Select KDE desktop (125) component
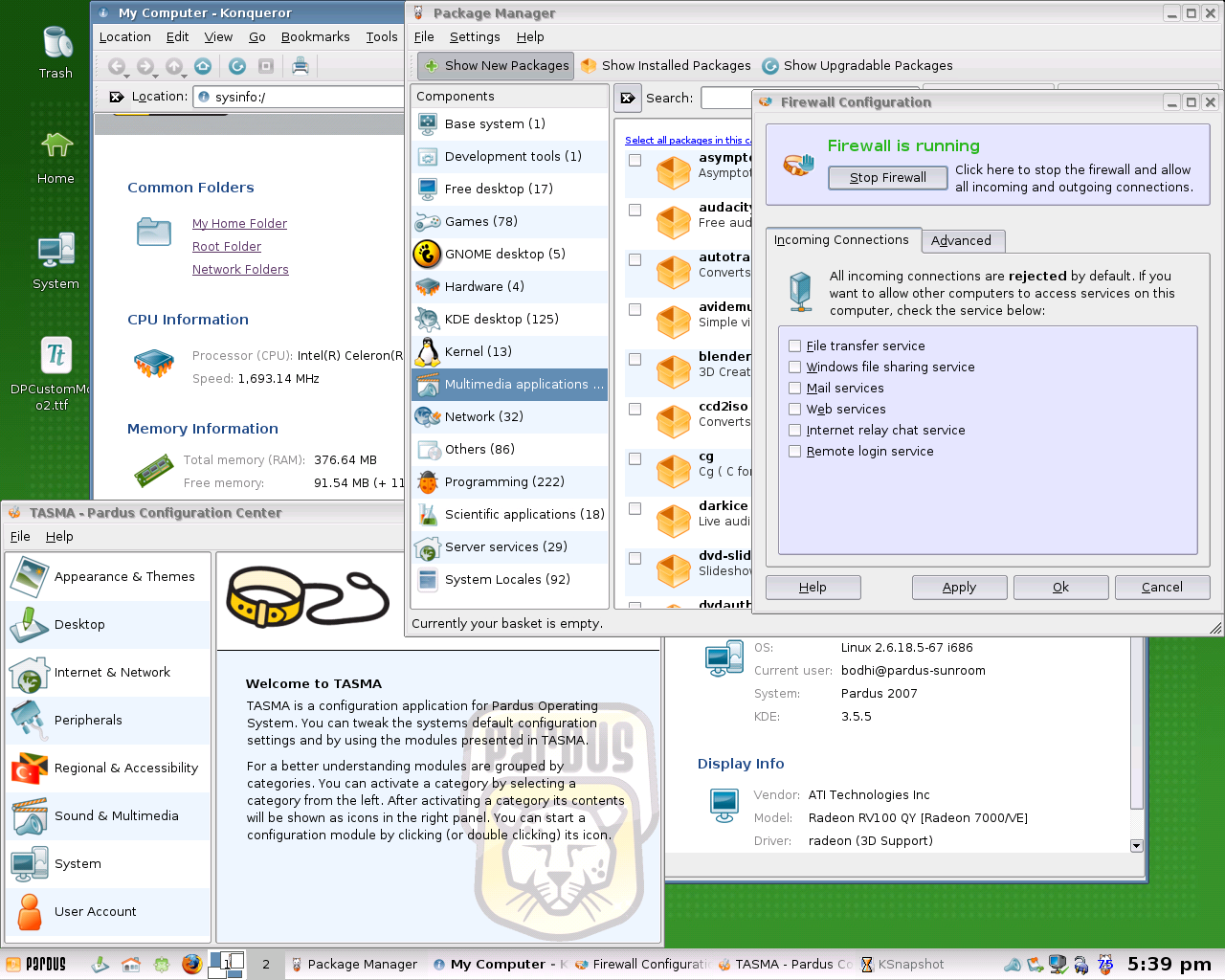Screen dimensions: 1225x980 [510, 320]
